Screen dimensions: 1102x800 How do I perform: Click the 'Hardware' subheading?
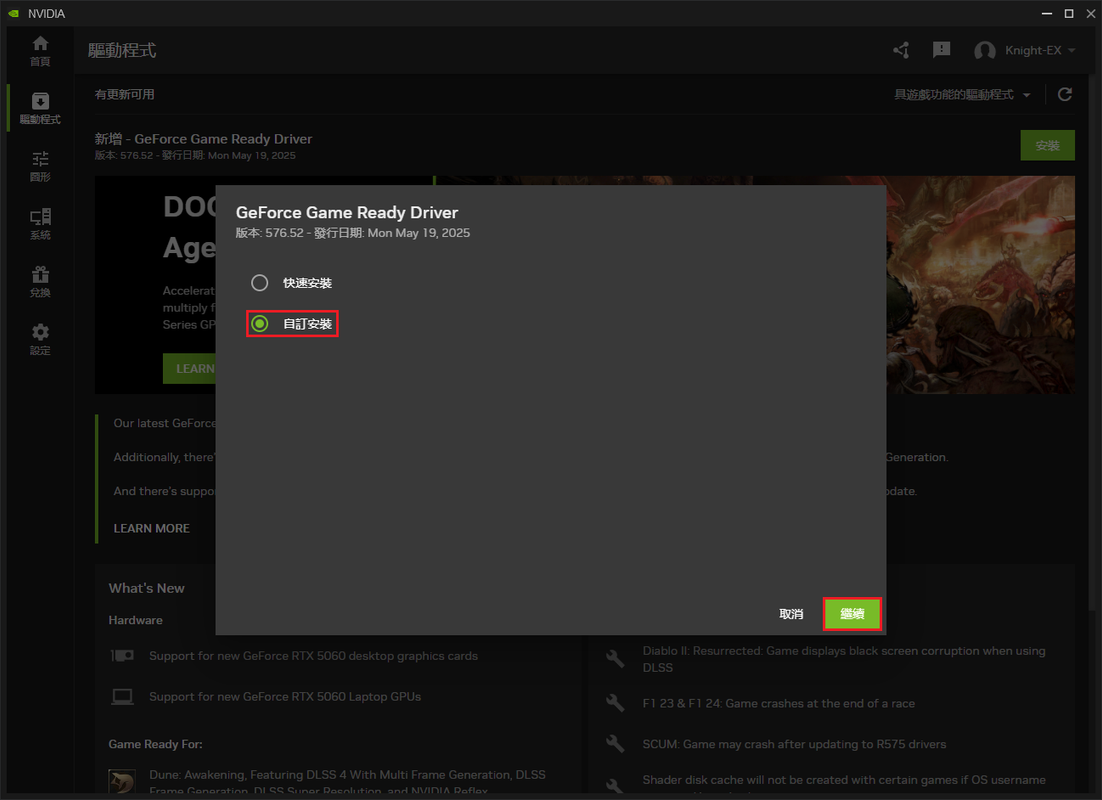coord(136,620)
